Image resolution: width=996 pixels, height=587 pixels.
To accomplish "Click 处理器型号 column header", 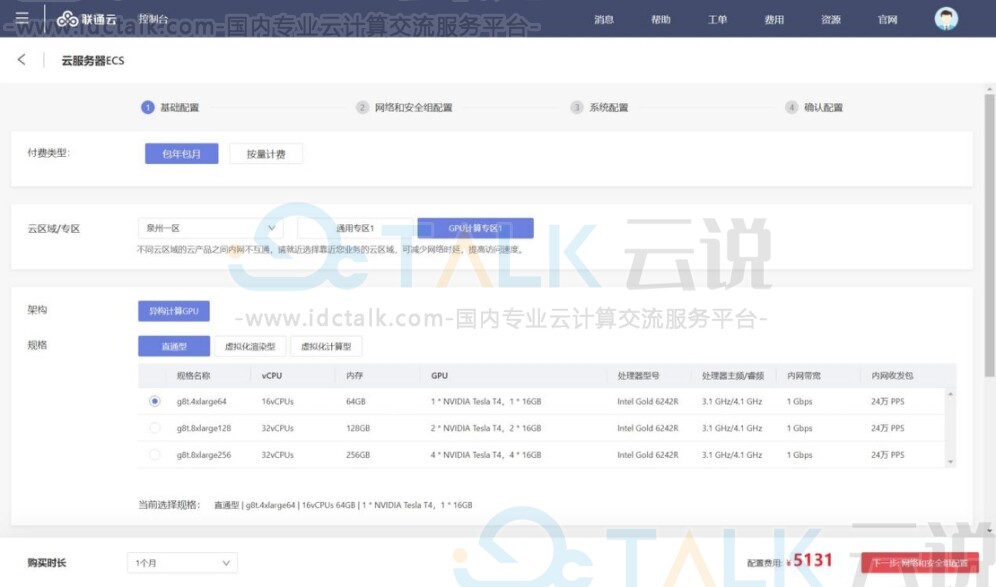I will pyautogui.click(x=638, y=375).
